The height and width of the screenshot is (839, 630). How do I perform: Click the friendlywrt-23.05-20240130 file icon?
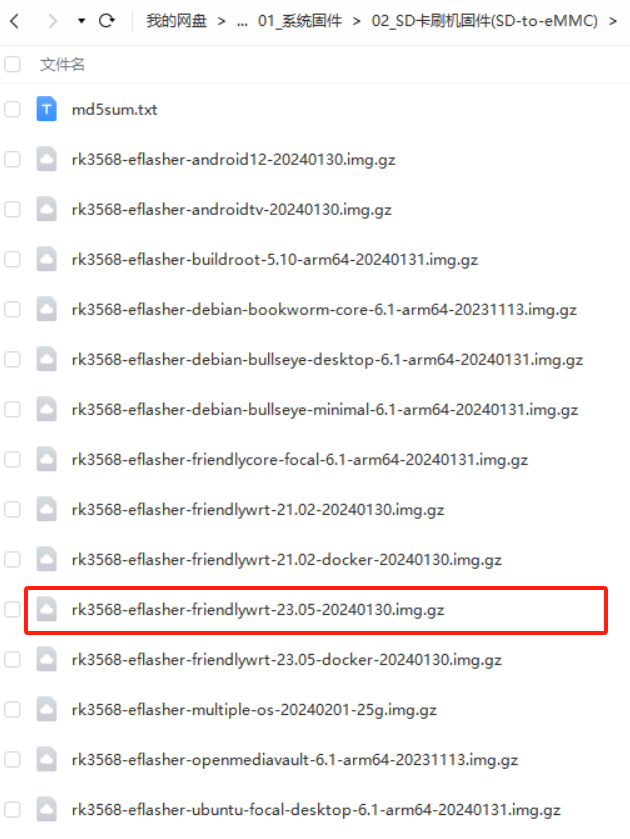click(x=47, y=609)
